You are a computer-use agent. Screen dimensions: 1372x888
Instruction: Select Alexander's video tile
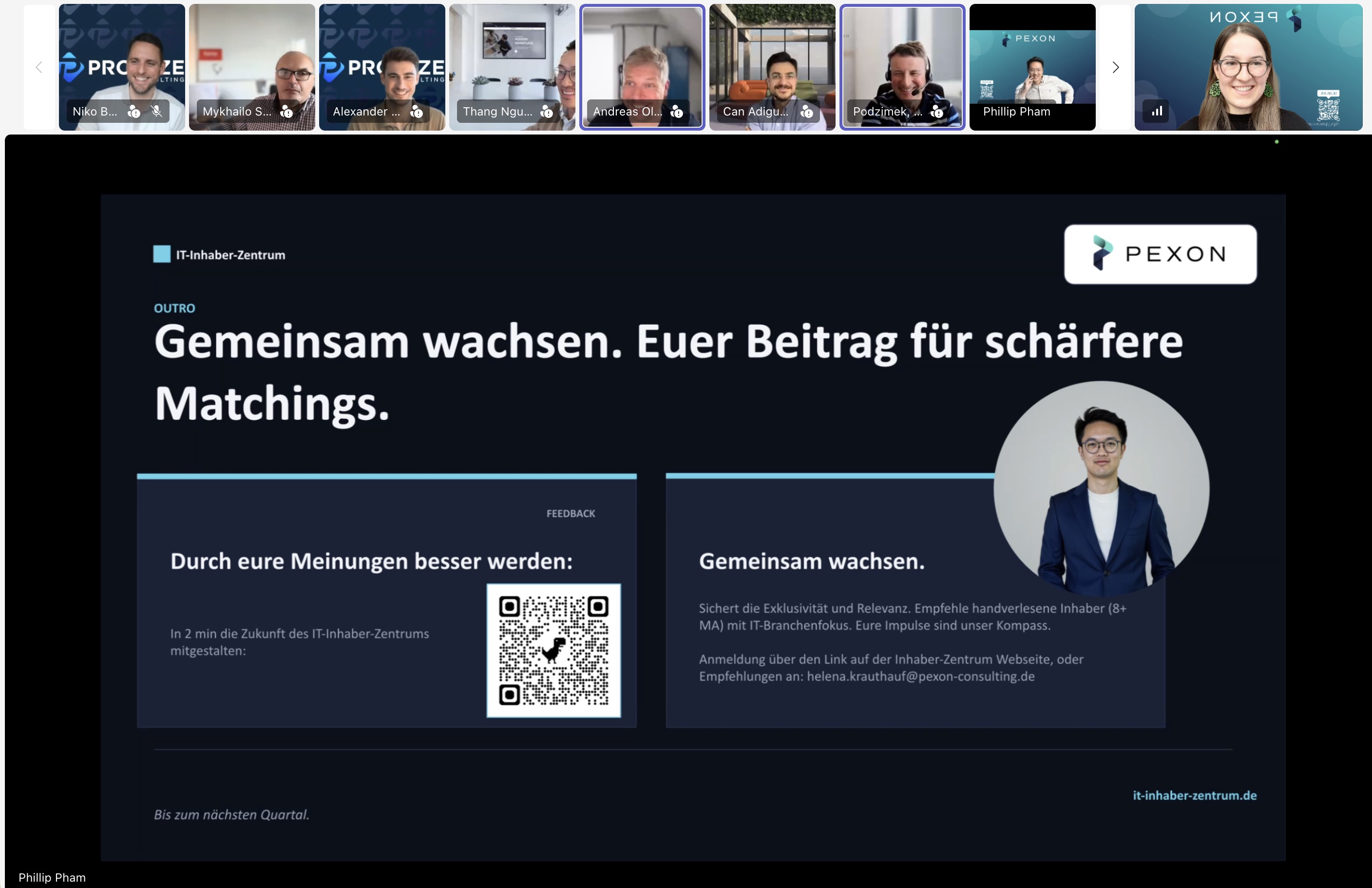pos(382,67)
